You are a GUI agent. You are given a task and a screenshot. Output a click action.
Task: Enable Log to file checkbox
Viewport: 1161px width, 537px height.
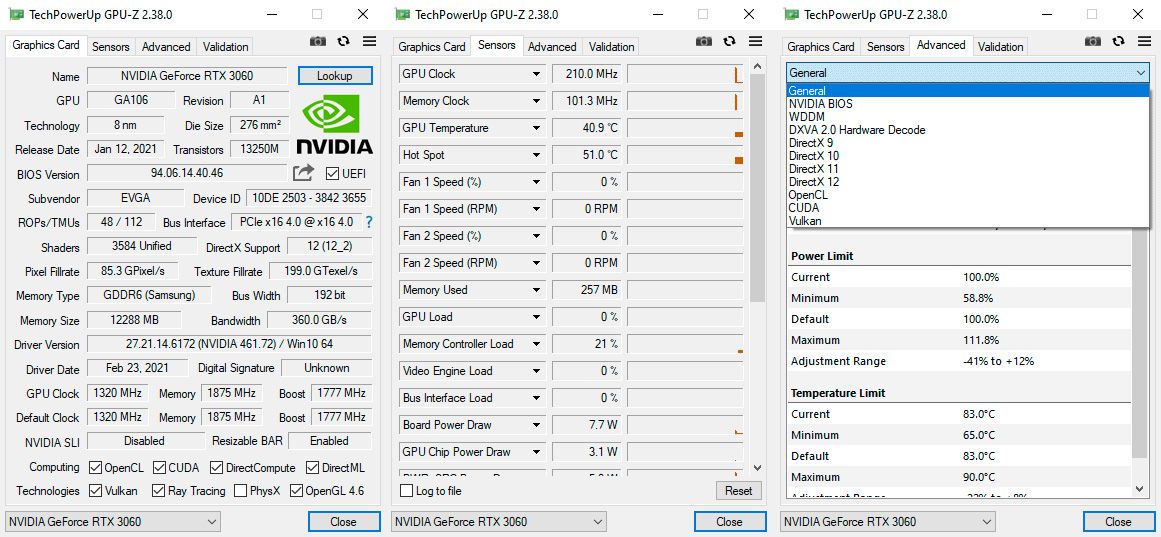click(x=406, y=490)
